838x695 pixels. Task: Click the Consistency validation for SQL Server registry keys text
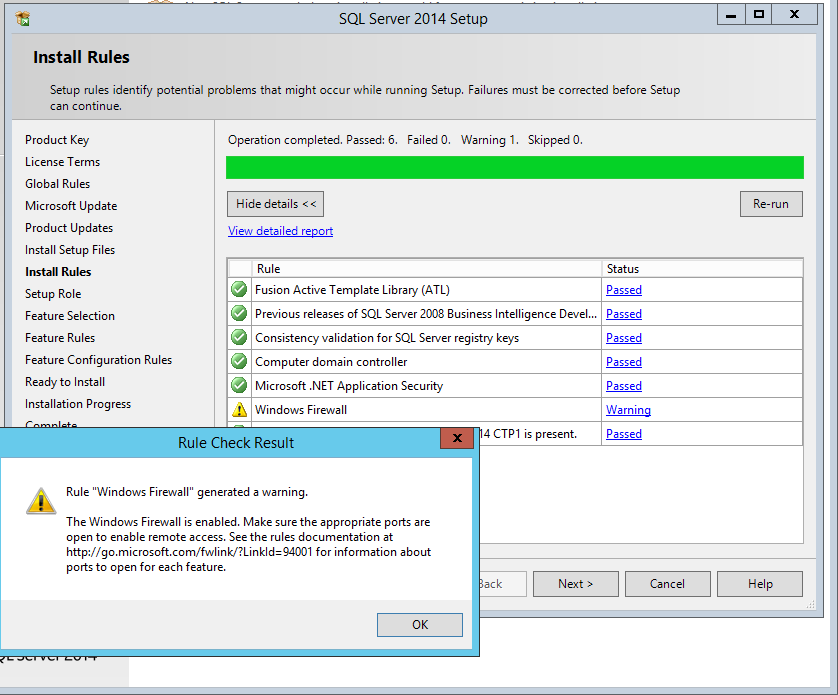tap(387, 338)
